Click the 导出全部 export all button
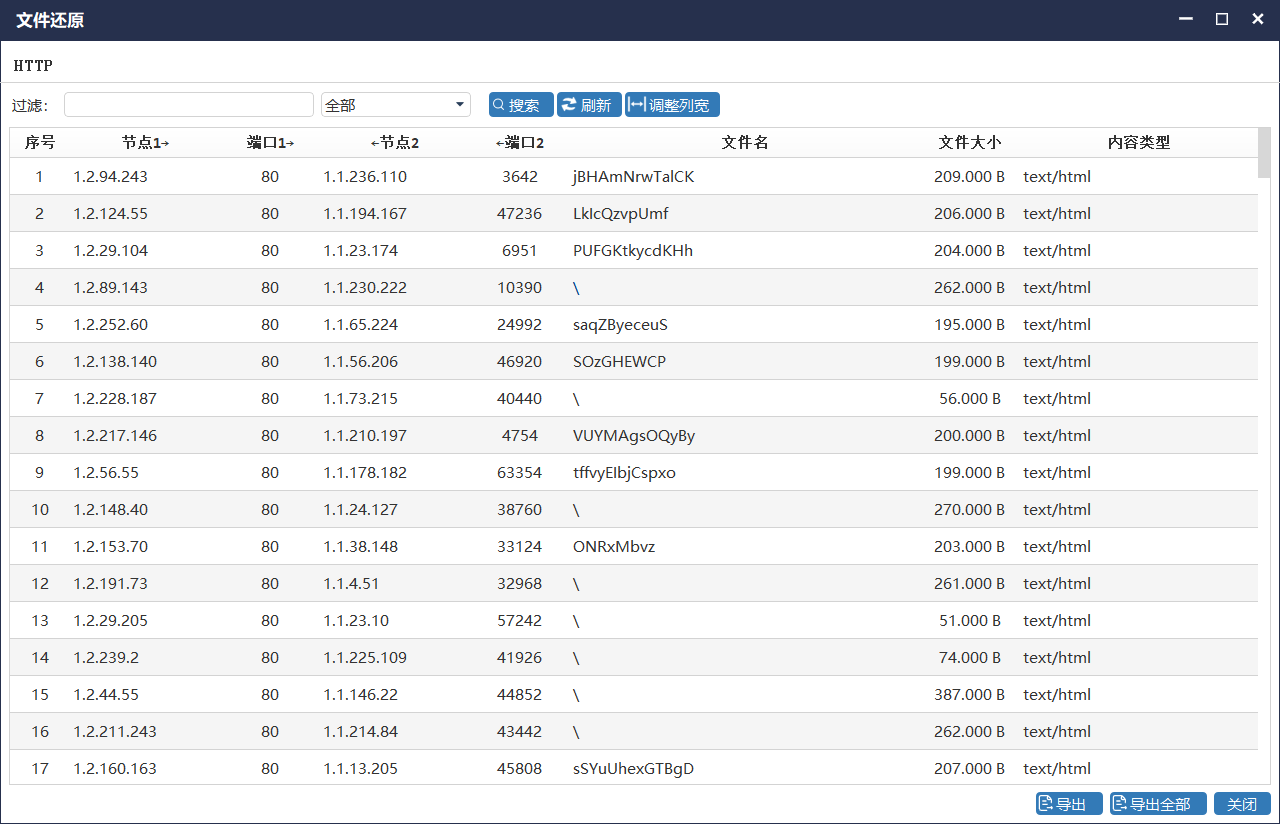 coord(1158,804)
